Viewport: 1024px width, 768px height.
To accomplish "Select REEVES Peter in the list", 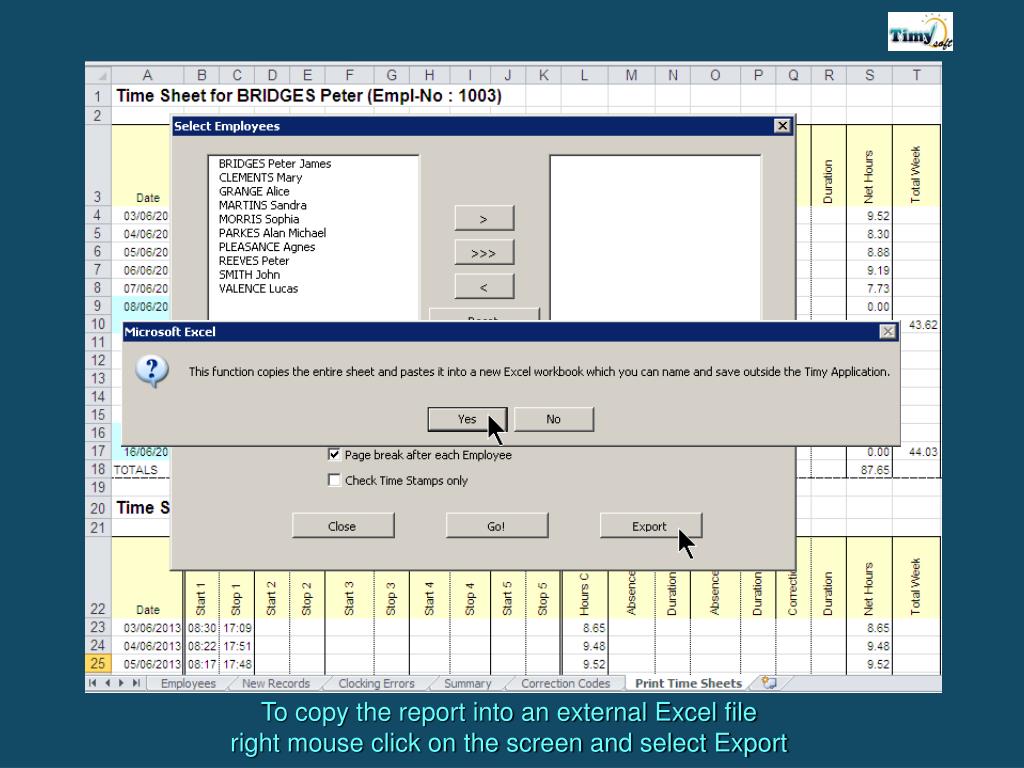I will tap(254, 261).
